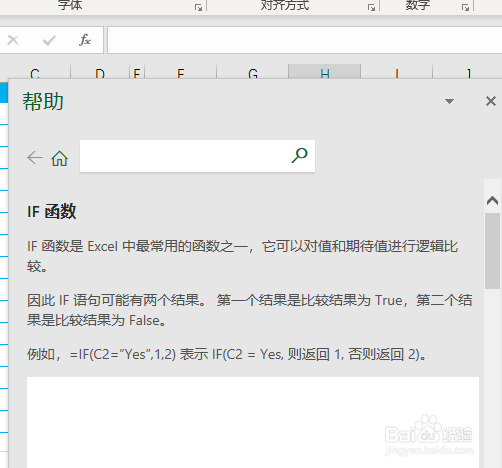Click the Help pane scrollbar thumb
The width and height of the screenshot is (502, 468).
[x=492, y=251]
